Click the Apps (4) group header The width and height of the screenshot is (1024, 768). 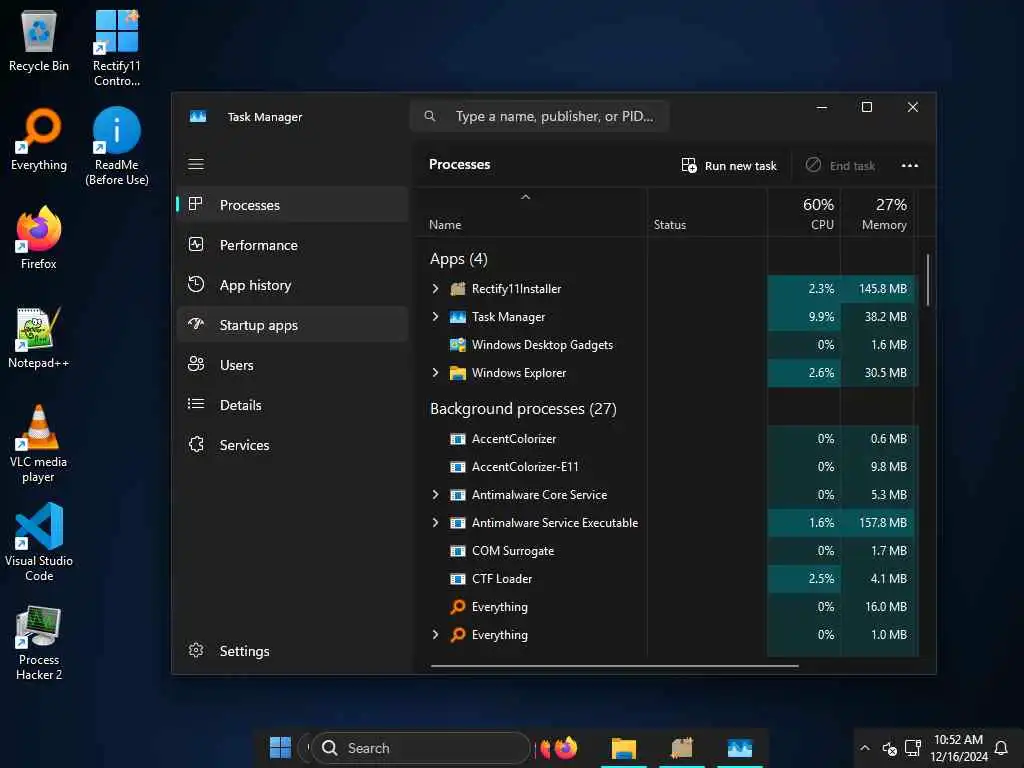(458, 259)
